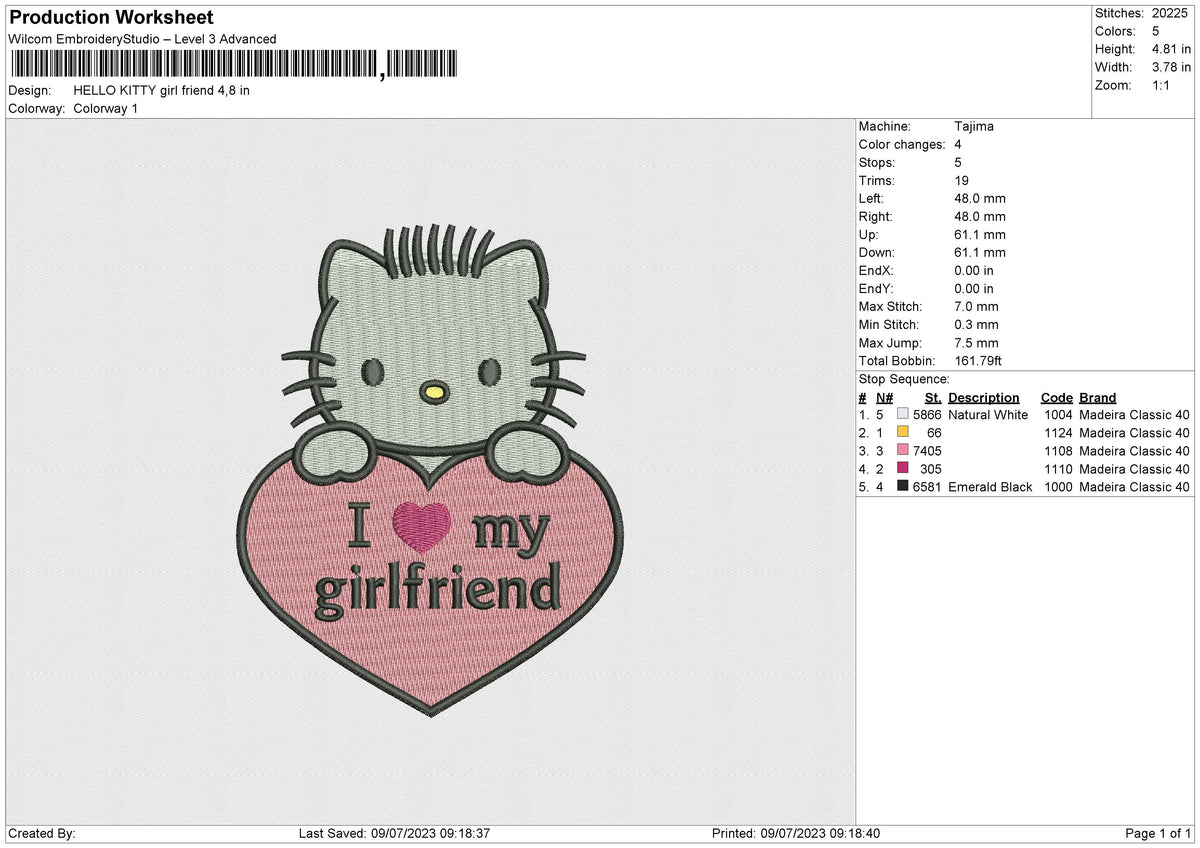The image size is (1200, 848).
Task: Click 'Wilcom EmbroideryStudio – Level 3 Advanced' text
Action: pos(142,39)
